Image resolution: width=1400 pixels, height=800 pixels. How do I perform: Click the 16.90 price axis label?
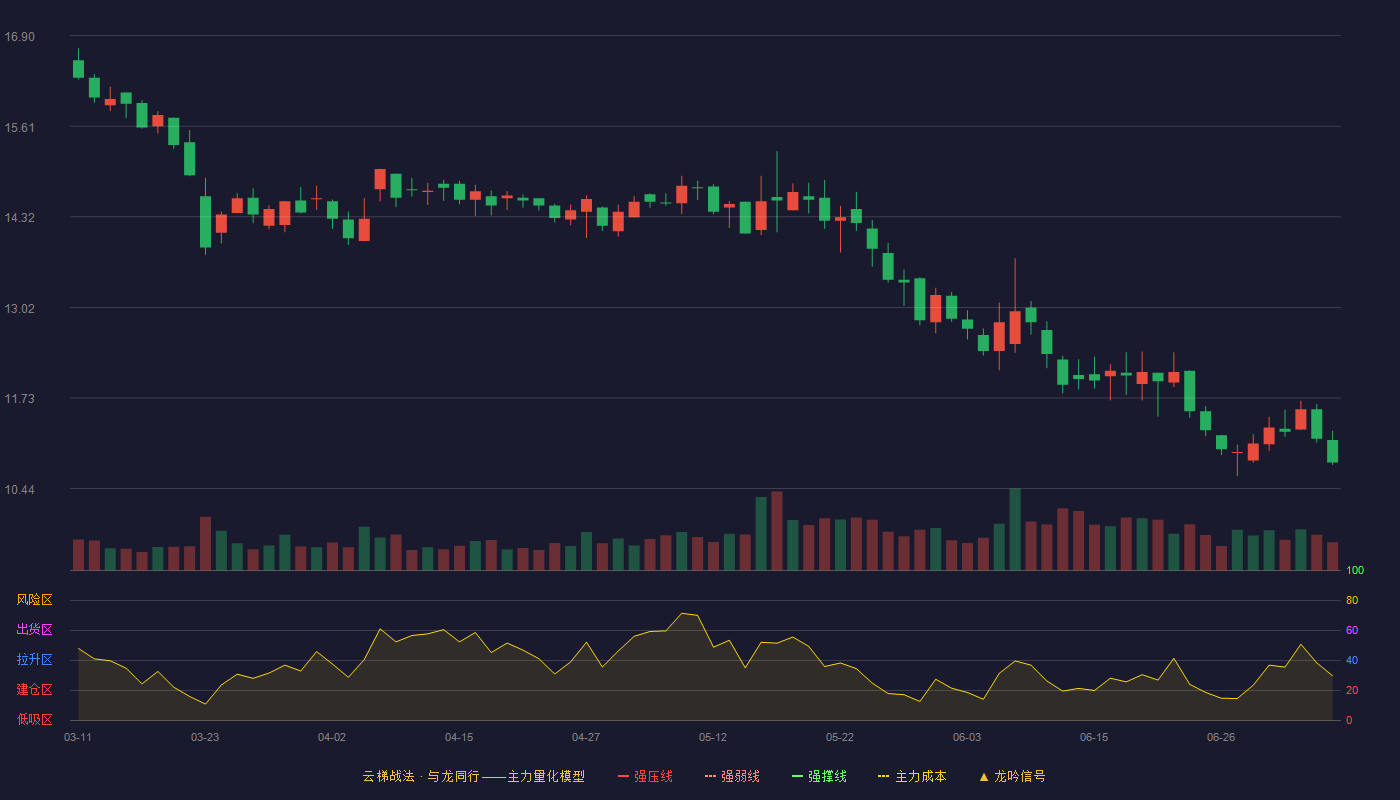[20, 37]
